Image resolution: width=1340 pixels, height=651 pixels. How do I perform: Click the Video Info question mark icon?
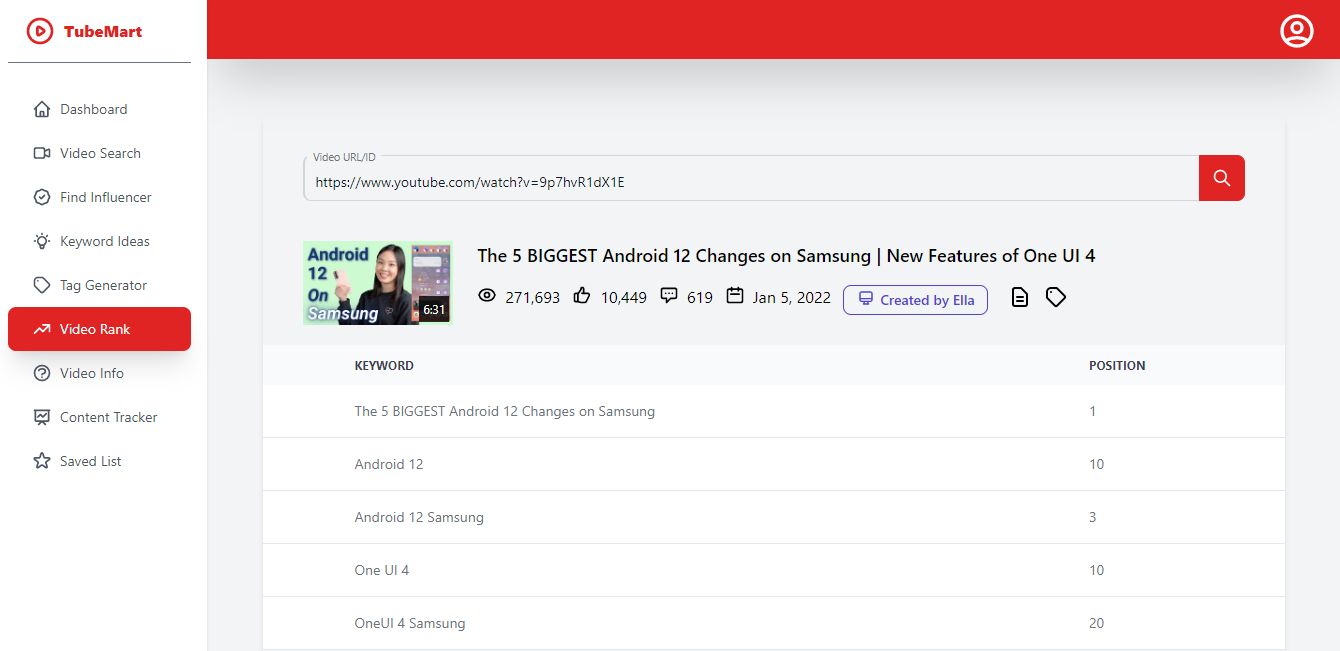pos(42,373)
